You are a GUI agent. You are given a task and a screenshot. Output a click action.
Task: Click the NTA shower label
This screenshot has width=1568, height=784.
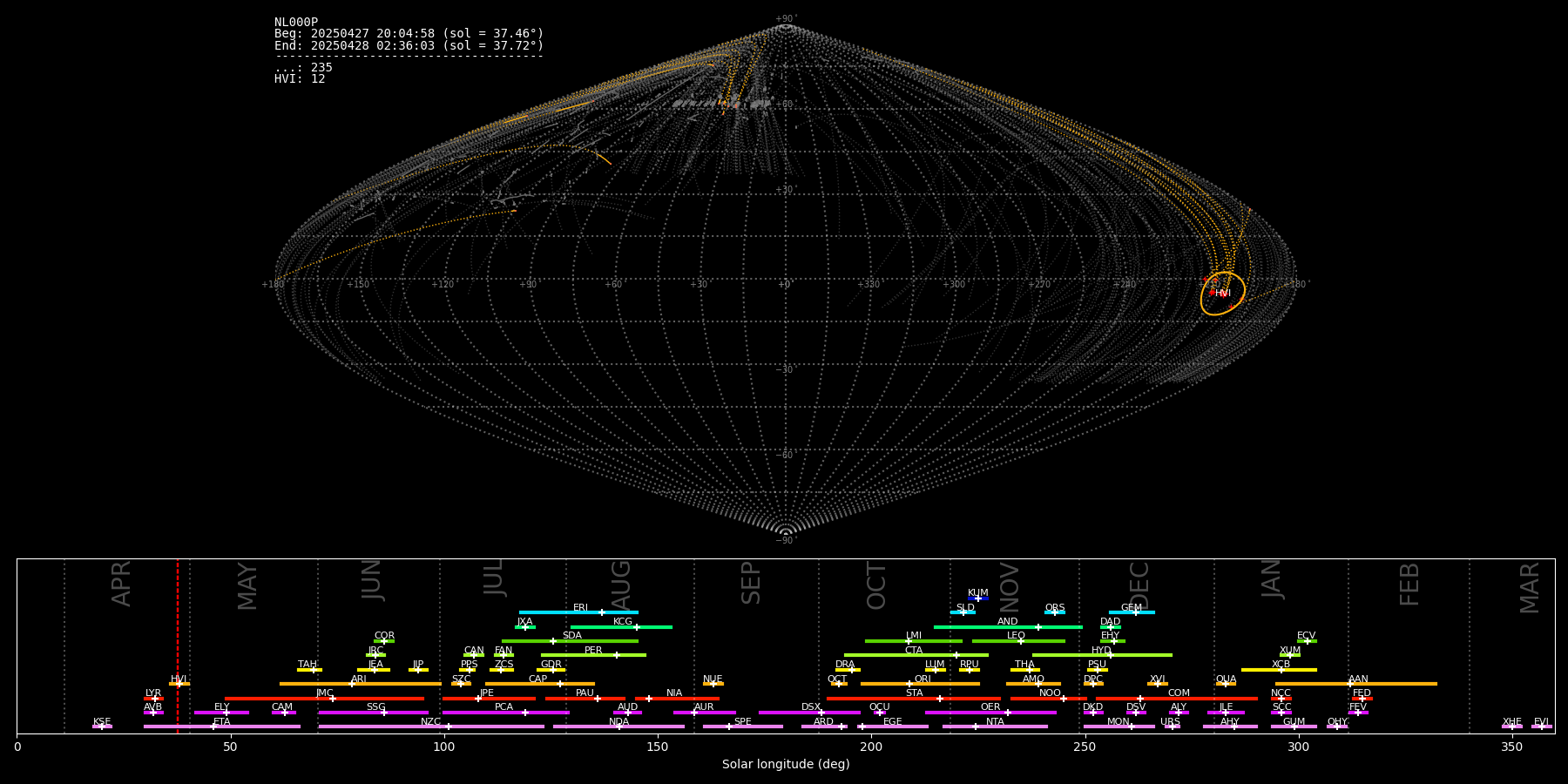[x=995, y=722]
